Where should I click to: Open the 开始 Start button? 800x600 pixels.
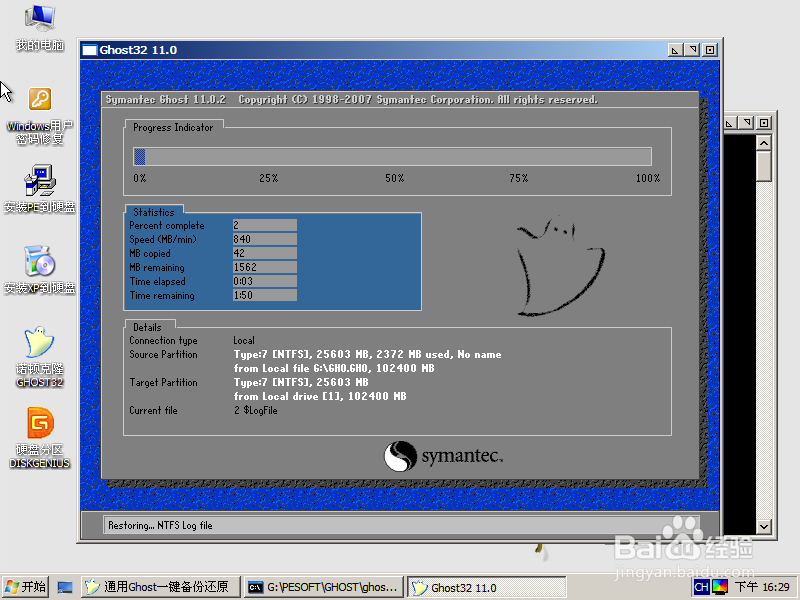pos(25,587)
